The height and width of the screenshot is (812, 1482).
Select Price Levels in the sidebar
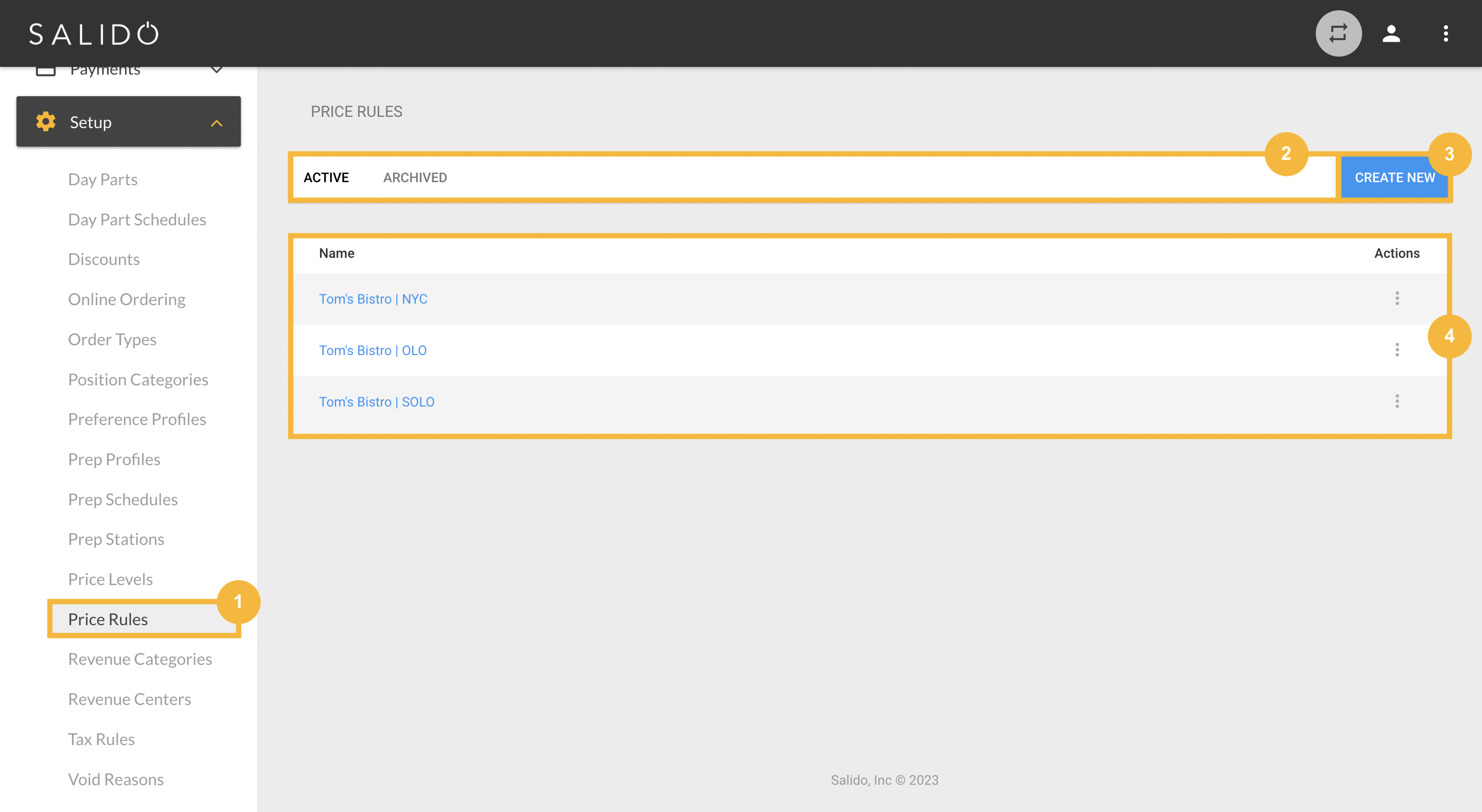111,579
